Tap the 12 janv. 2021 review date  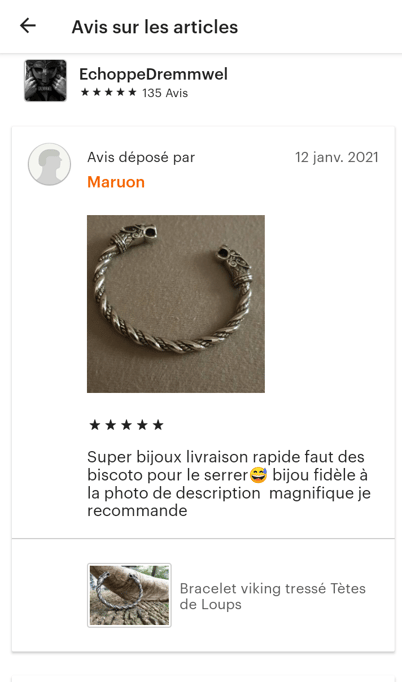(x=337, y=157)
